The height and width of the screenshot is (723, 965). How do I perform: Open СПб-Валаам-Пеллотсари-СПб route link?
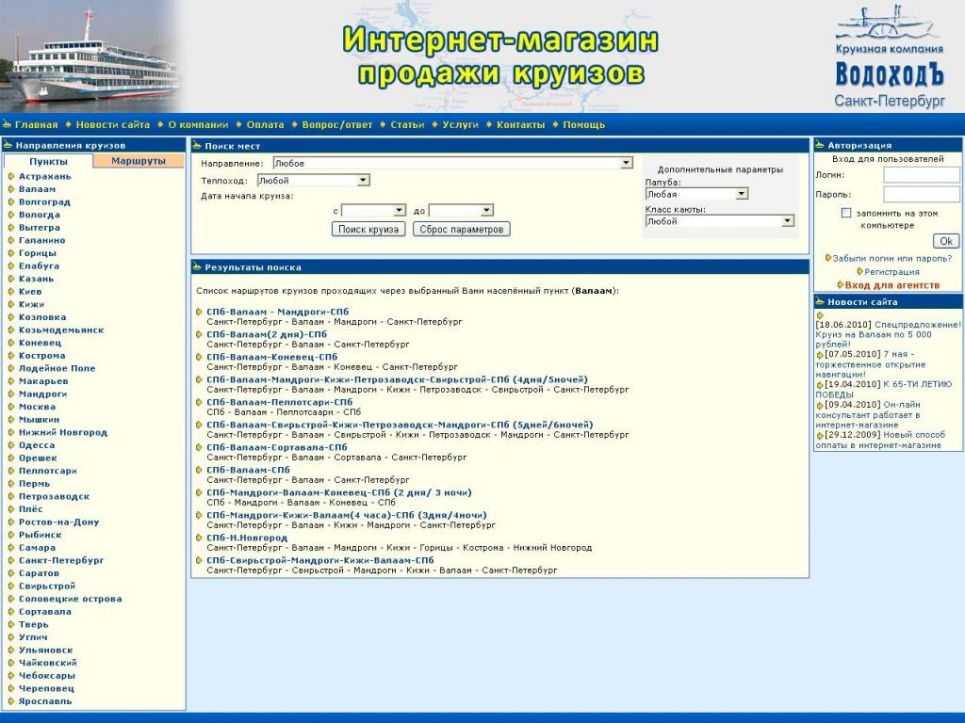tap(279, 402)
